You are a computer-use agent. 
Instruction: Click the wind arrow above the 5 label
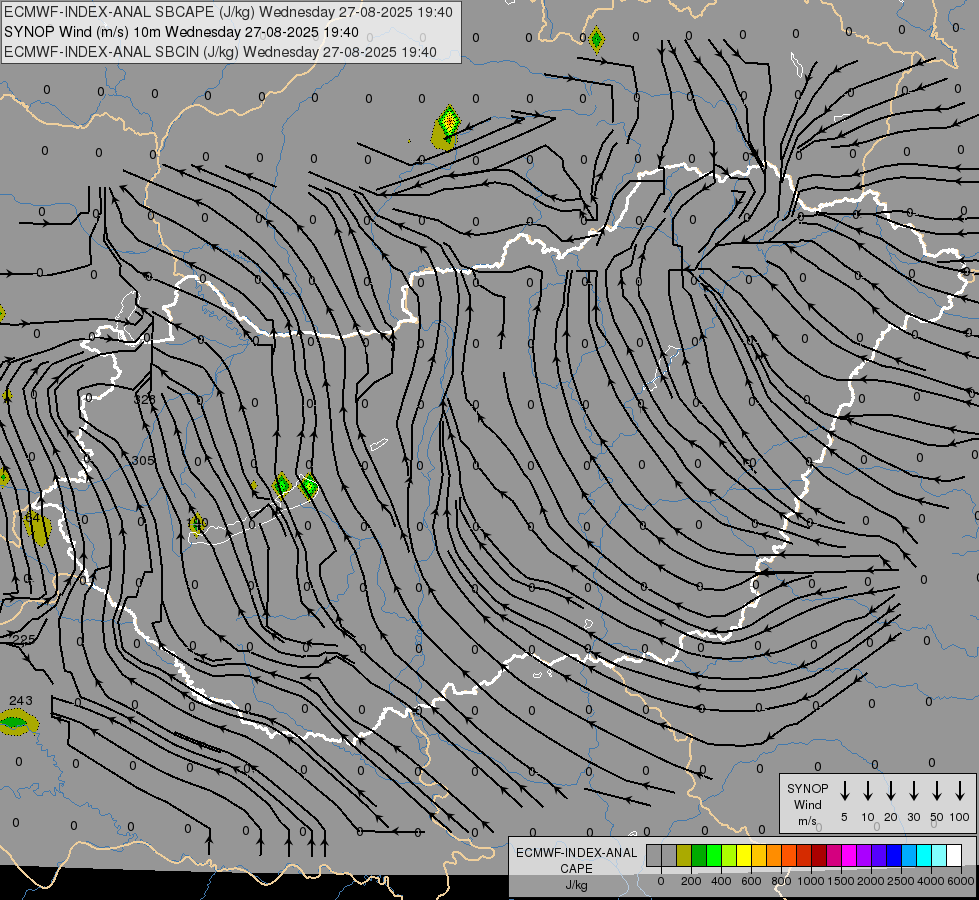[844, 791]
